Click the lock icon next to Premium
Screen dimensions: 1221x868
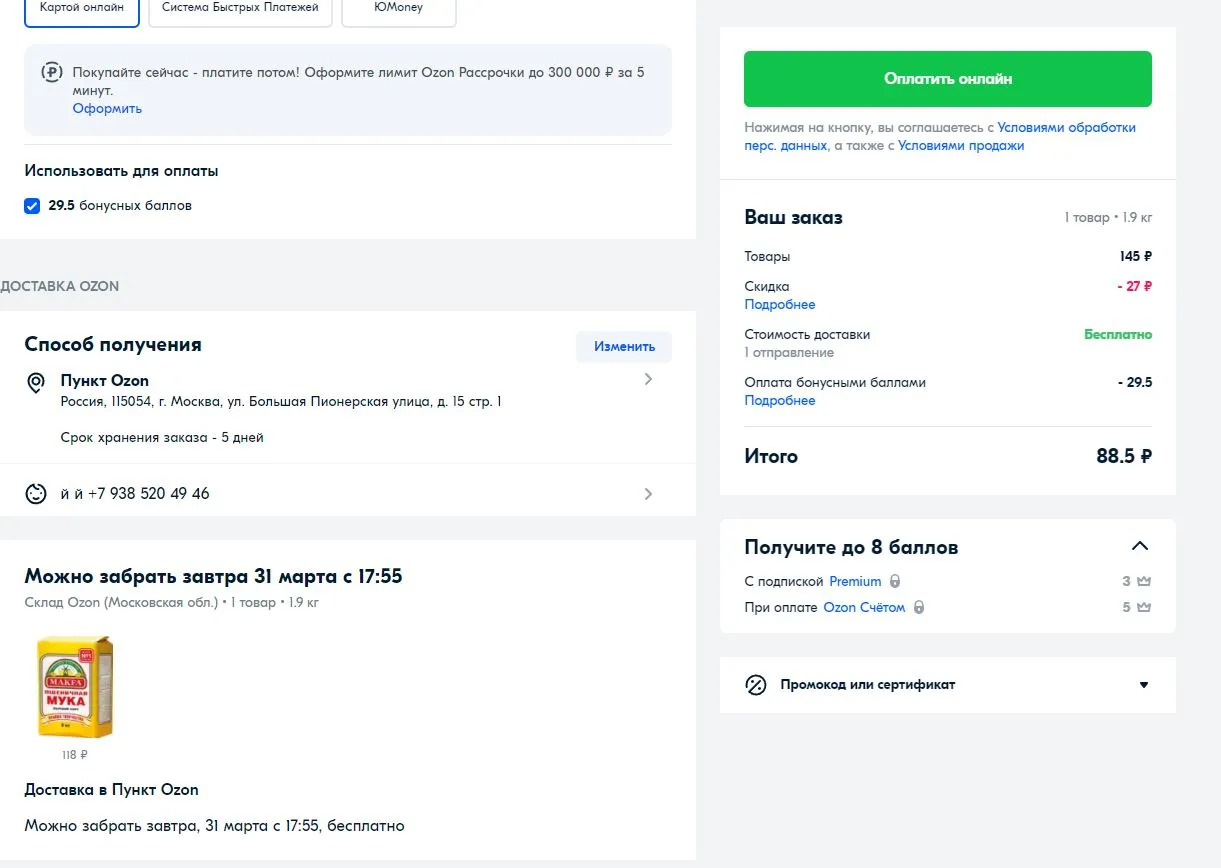pos(895,581)
